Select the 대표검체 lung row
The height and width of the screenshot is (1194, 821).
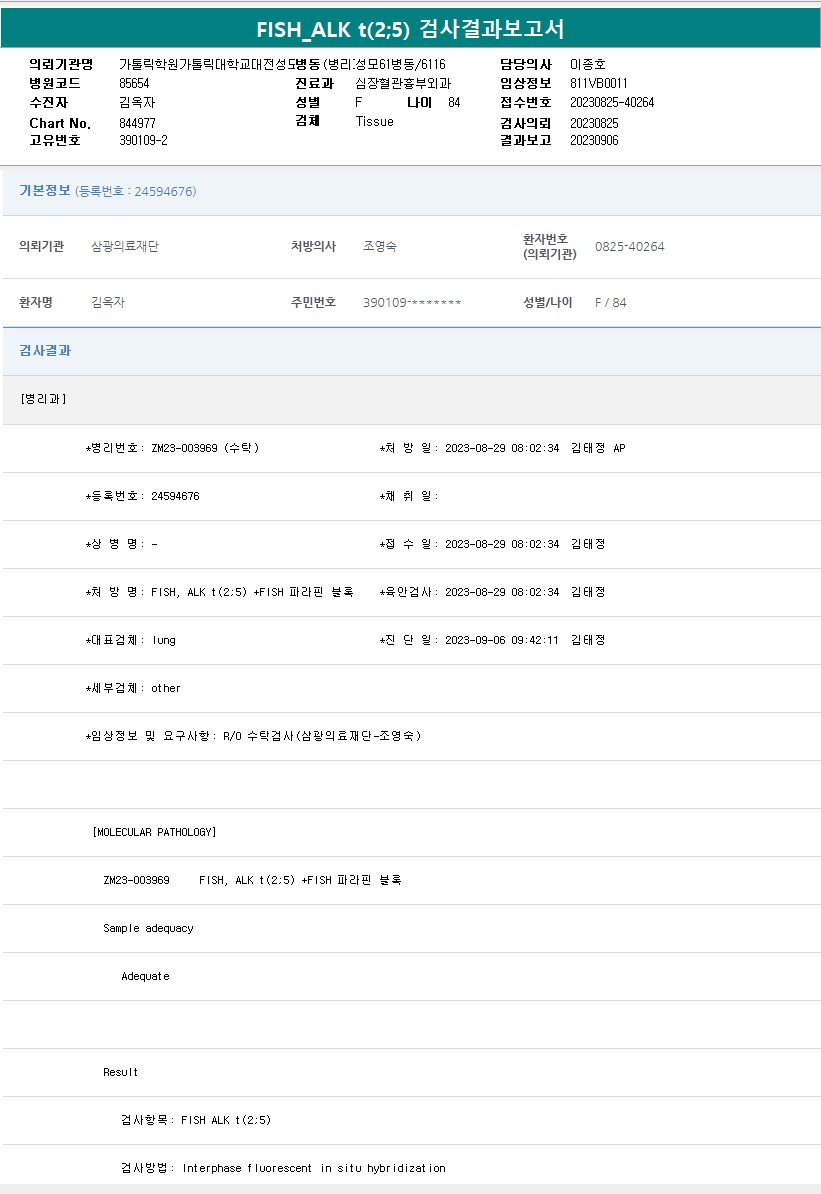click(x=130, y=640)
